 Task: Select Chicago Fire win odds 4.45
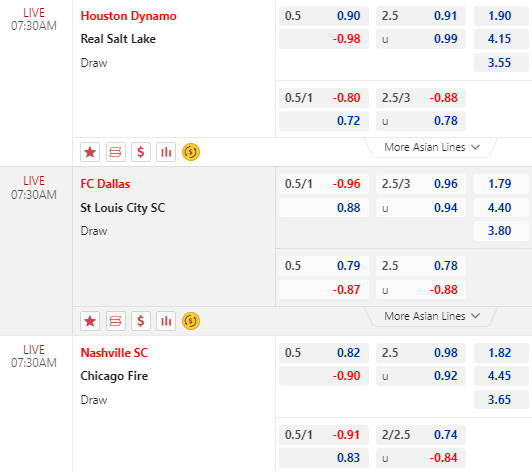501,376
